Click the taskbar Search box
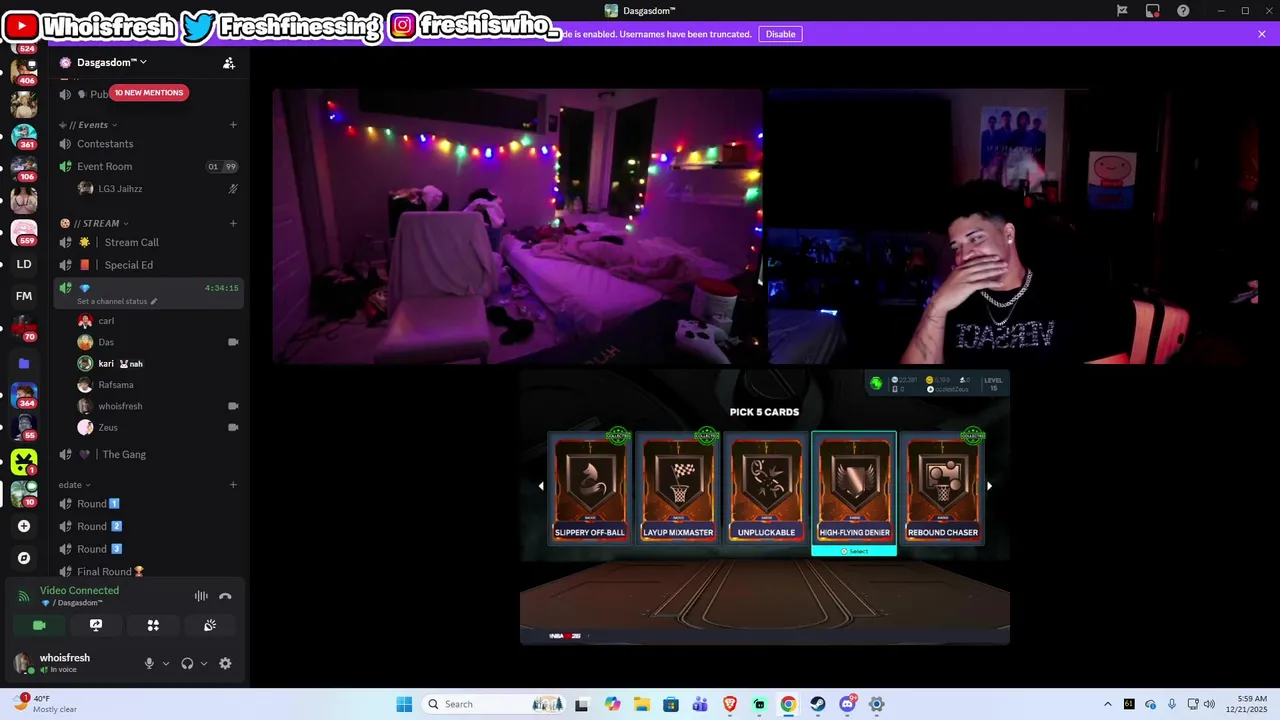This screenshot has width=1280, height=720. pos(492,704)
